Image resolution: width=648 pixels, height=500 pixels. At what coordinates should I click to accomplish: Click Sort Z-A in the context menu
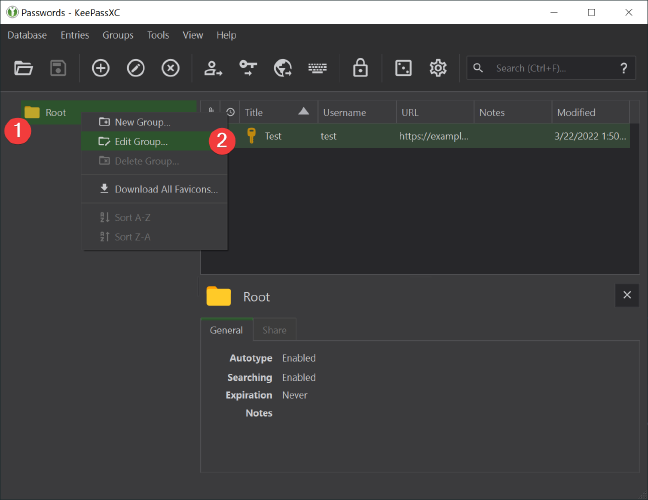point(155,237)
